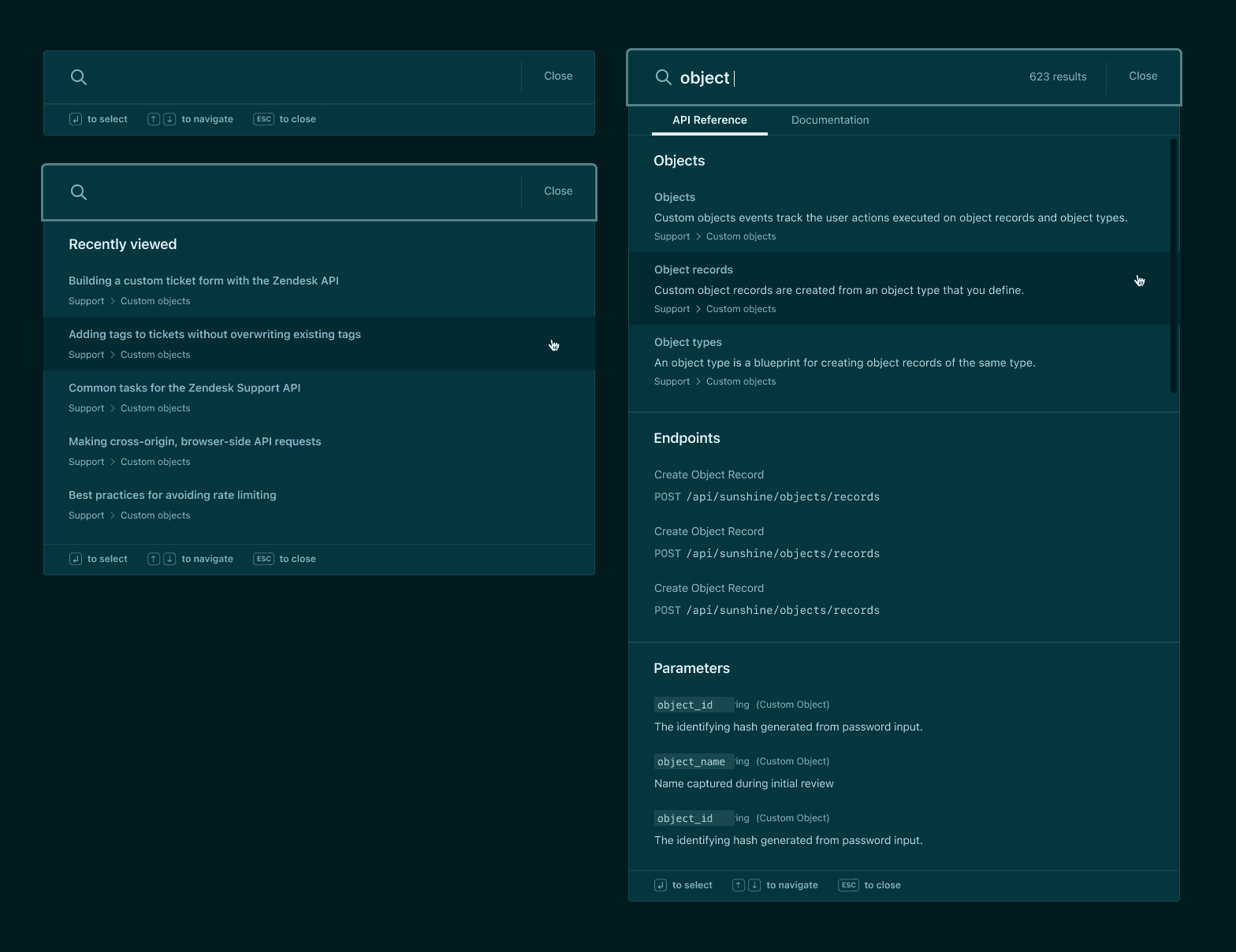The width and height of the screenshot is (1236, 952).
Task: Click the up arrow key icon in the Recently viewed panel footer
Action: [154, 559]
